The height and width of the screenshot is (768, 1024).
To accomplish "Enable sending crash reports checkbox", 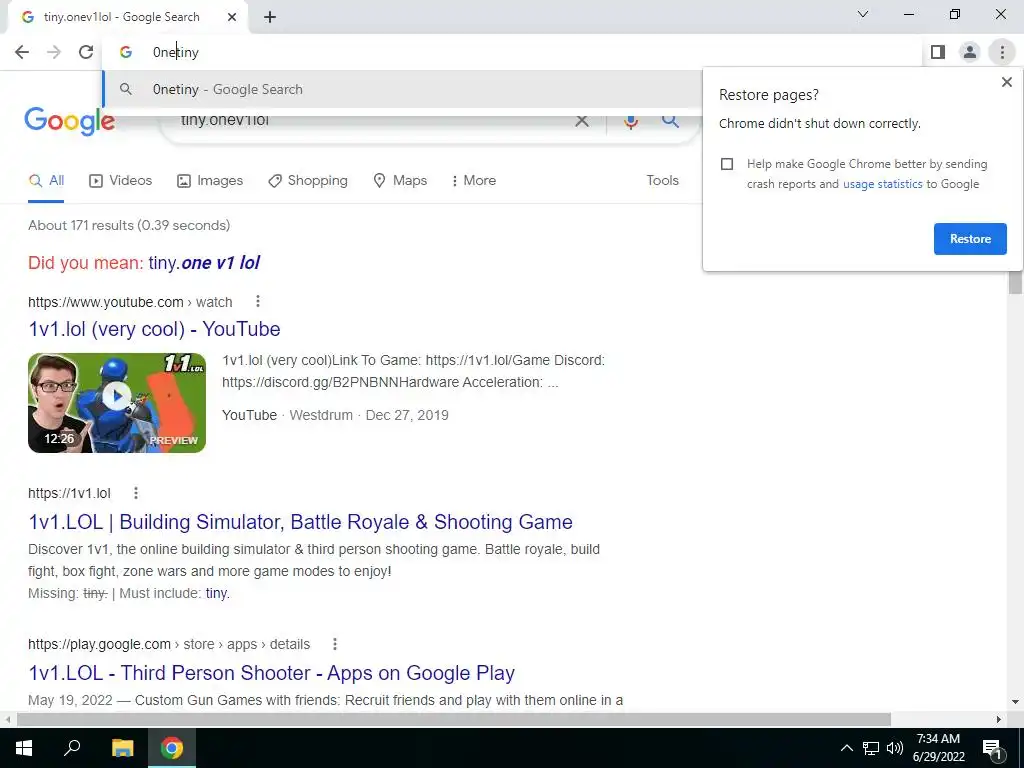I will pyautogui.click(x=727, y=164).
